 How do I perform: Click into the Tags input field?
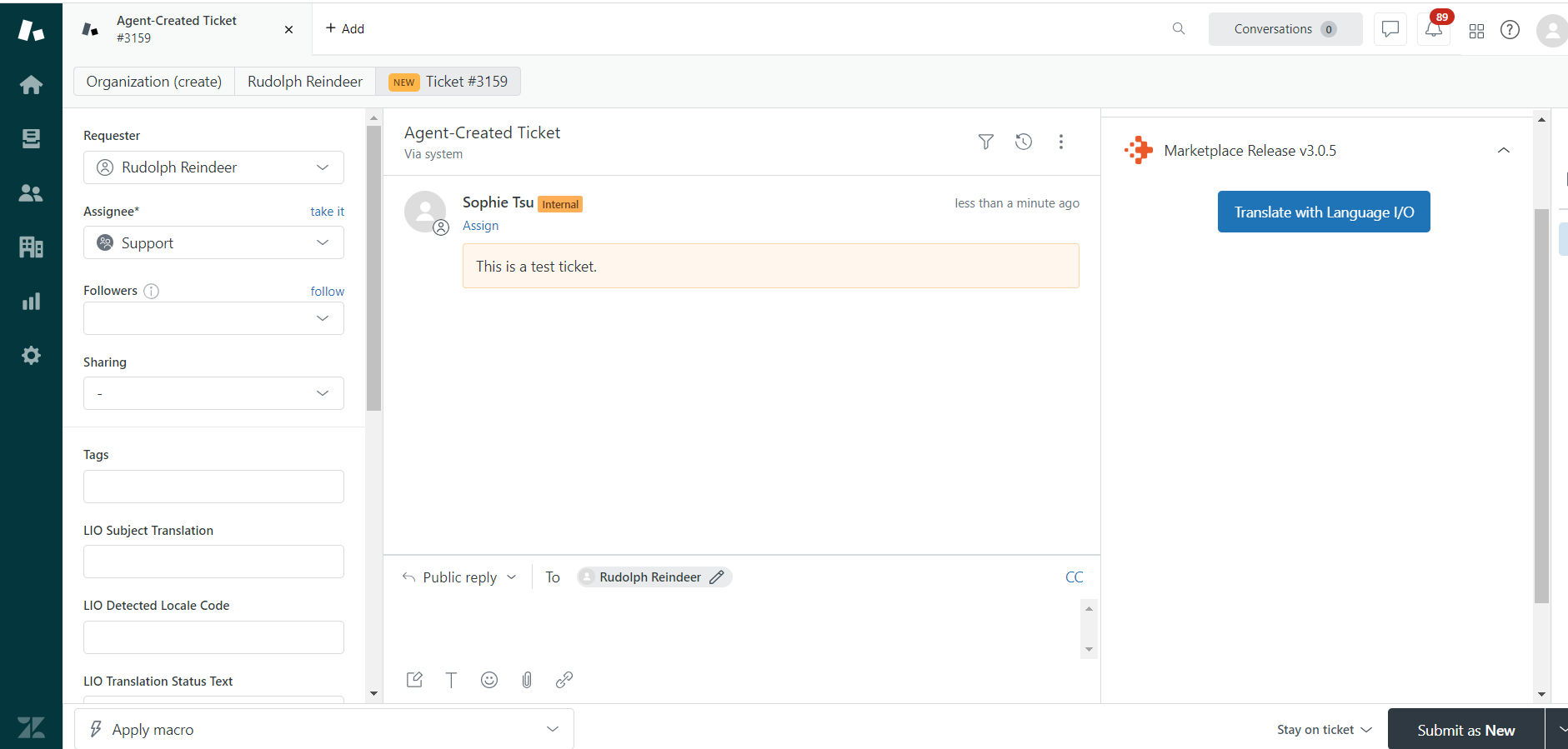pos(213,487)
